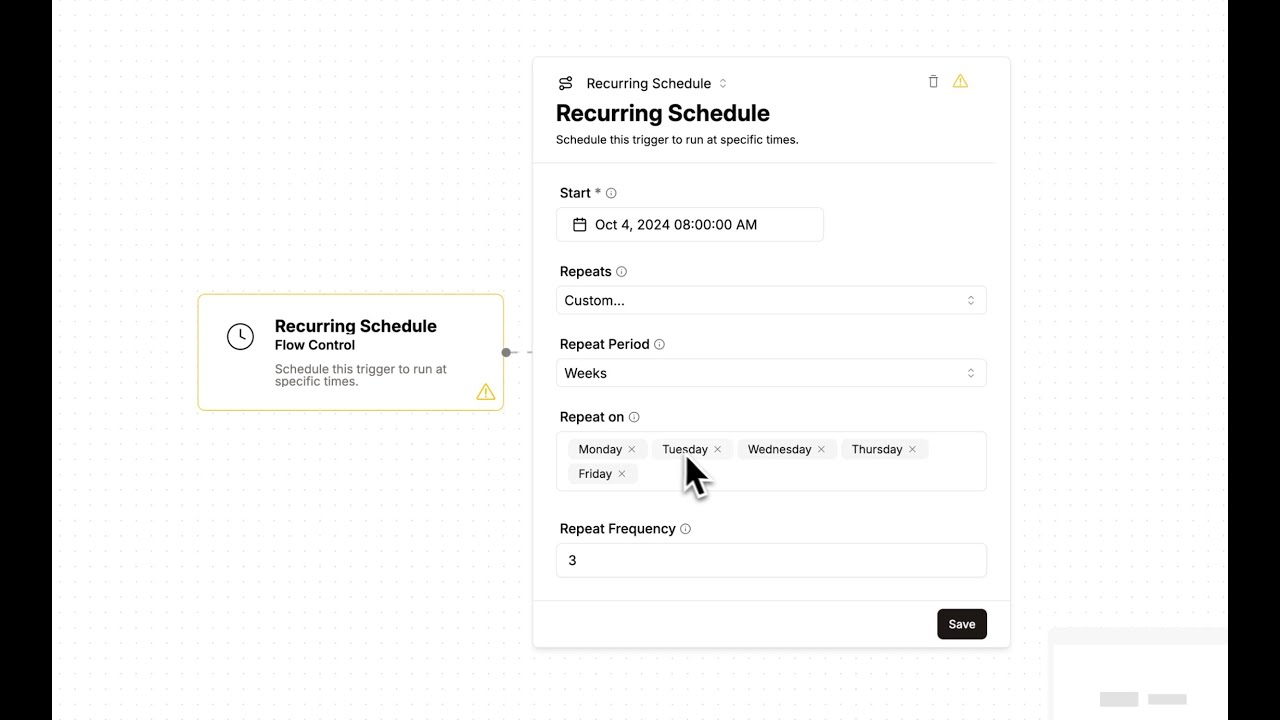Remove the Monday tag
This screenshot has height=720, width=1280.
632,449
